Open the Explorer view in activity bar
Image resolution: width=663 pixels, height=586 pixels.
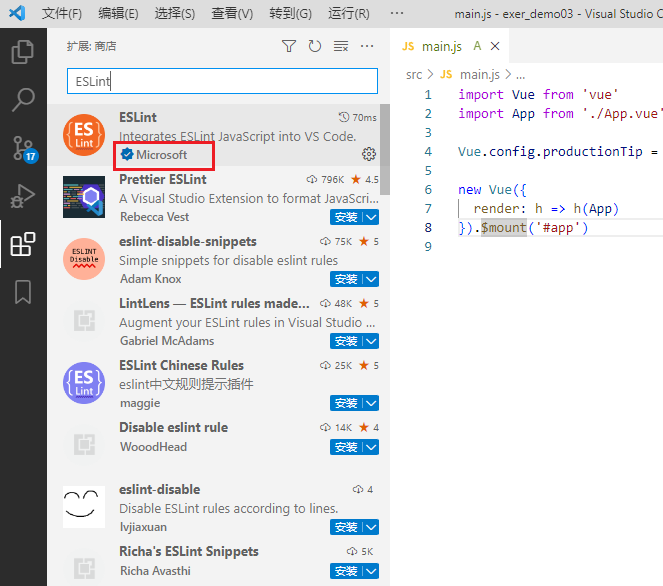tap(23, 52)
